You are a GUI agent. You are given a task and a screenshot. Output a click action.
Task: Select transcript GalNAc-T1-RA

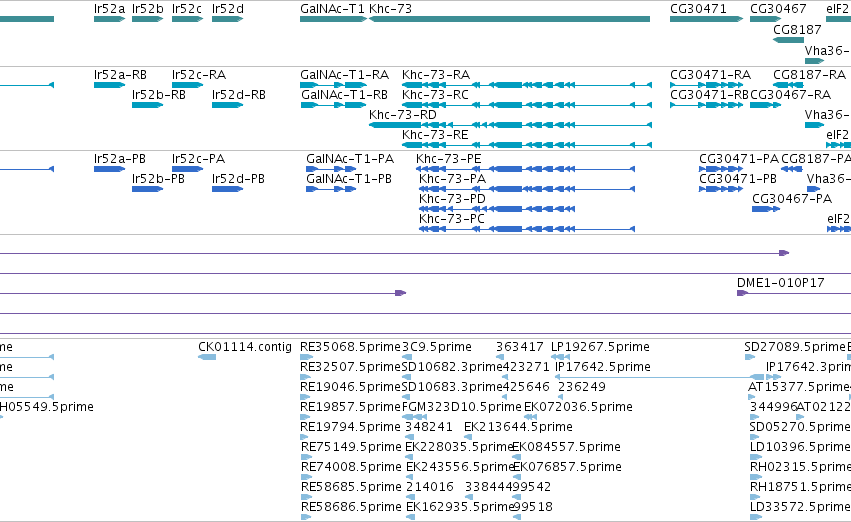pyautogui.click(x=344, y=75)
